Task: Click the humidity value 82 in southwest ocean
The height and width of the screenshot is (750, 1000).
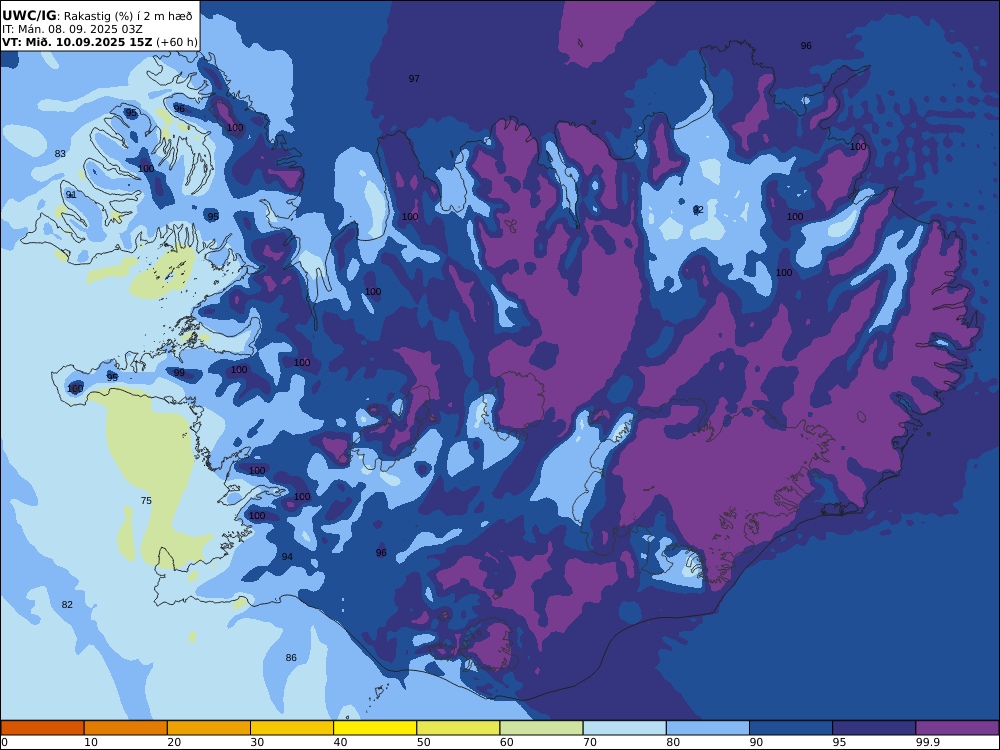Action: pos(67,605)
